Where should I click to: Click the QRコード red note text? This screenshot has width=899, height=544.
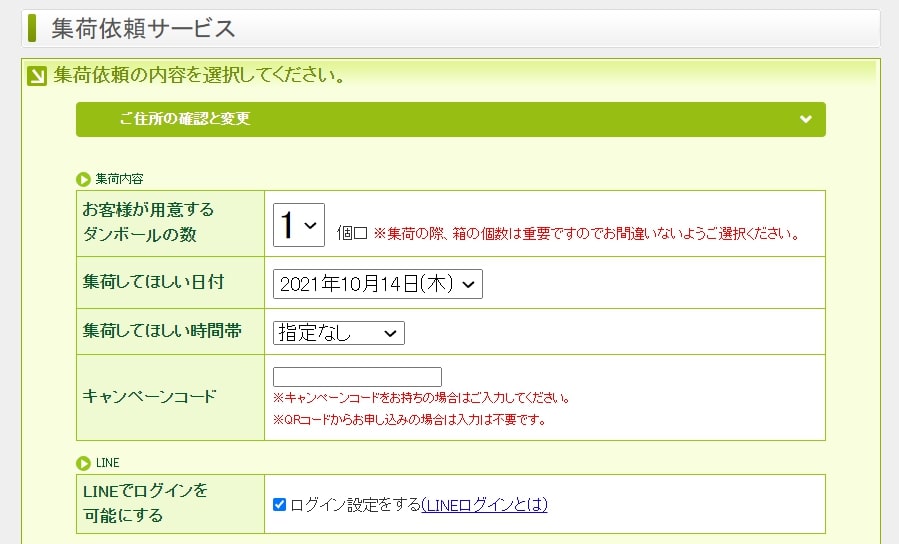tap(409, 420)
